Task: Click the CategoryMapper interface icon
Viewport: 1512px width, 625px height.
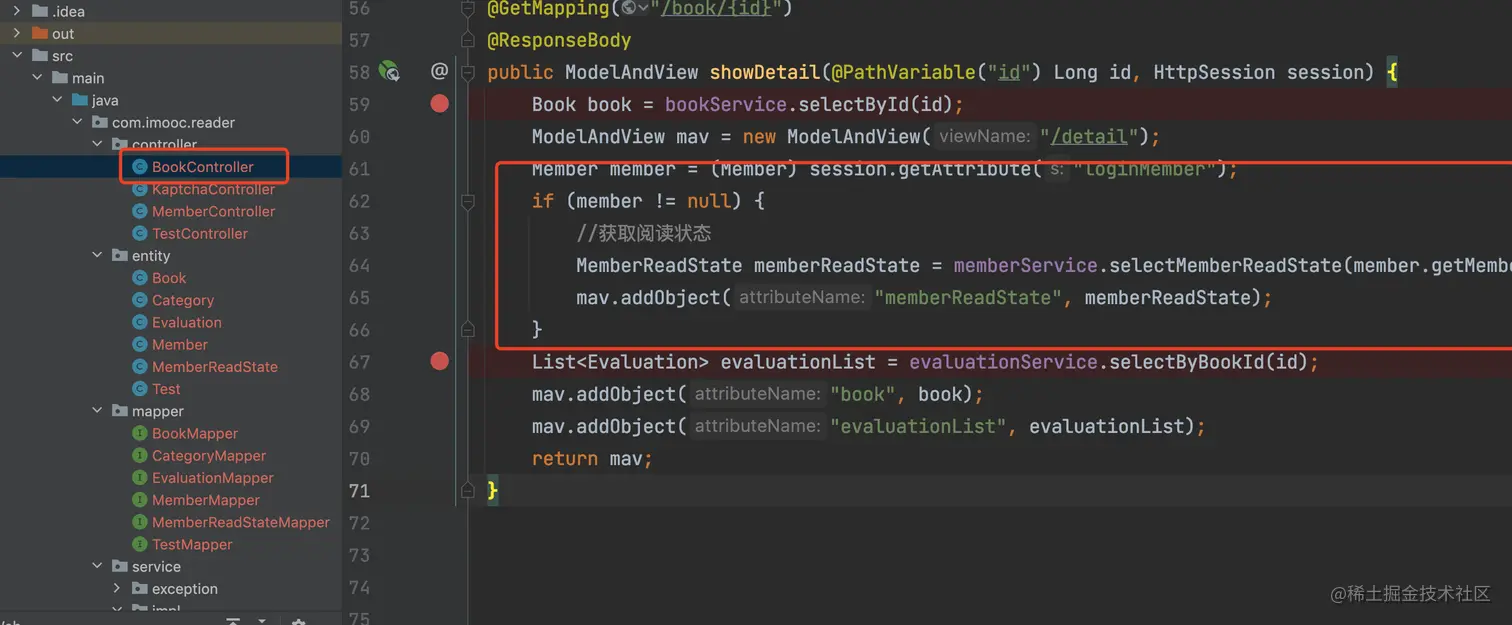Action: coord(140,455)
